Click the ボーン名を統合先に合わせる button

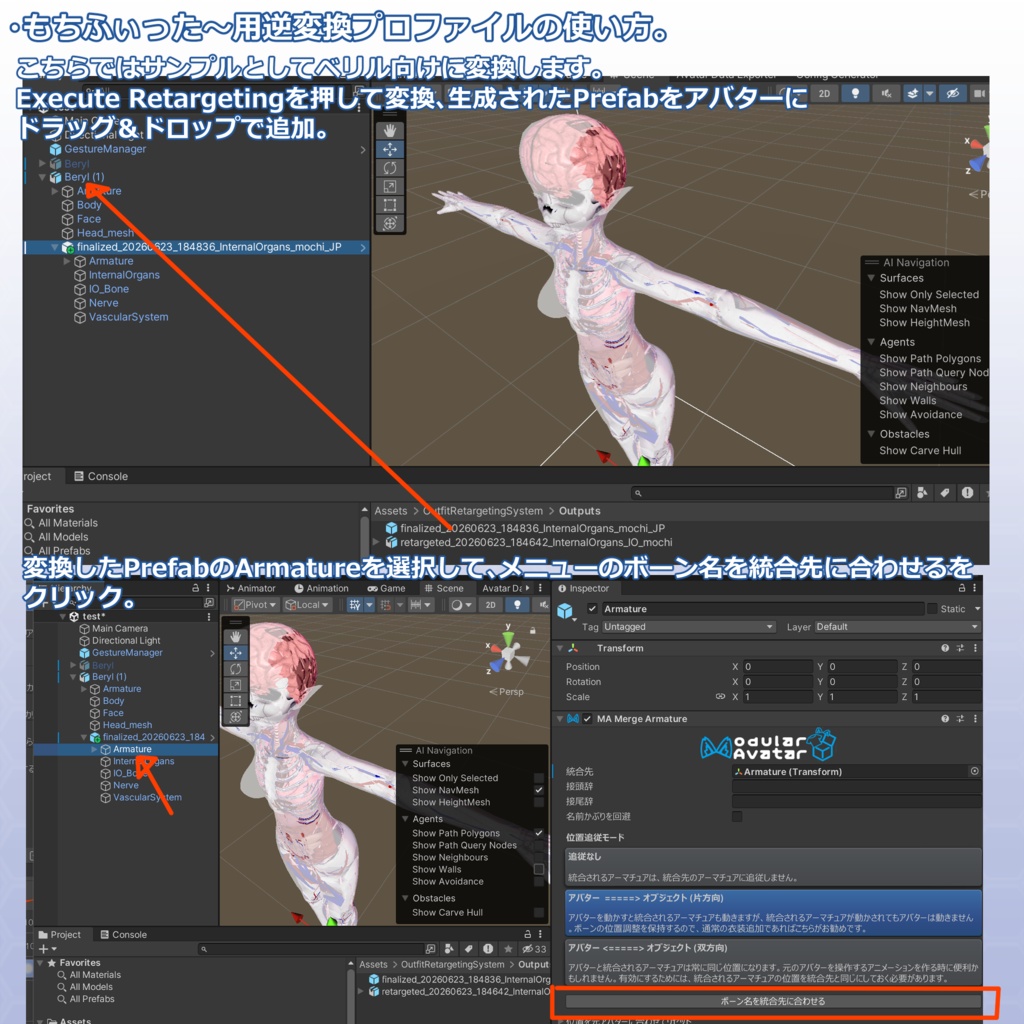click(773, 1001)
